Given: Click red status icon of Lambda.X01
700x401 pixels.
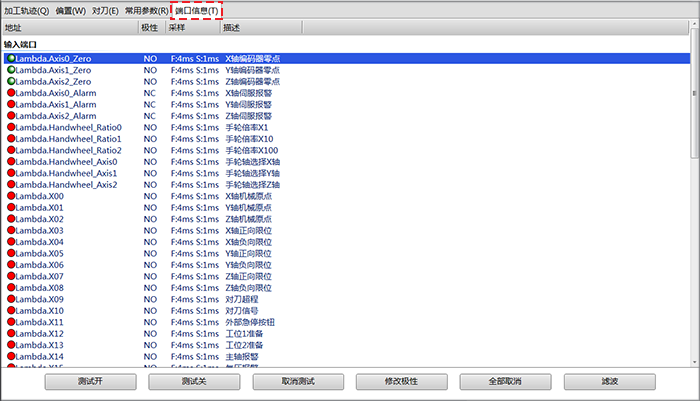Looking at the screenshot, I should tap(11, 207).
